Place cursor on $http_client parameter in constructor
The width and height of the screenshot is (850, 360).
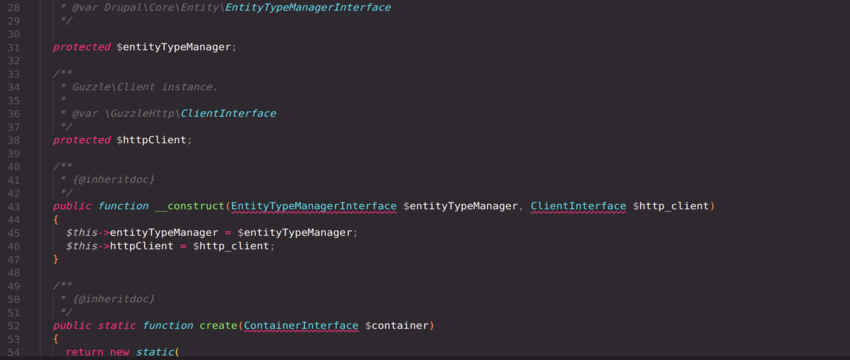point(671,207)
